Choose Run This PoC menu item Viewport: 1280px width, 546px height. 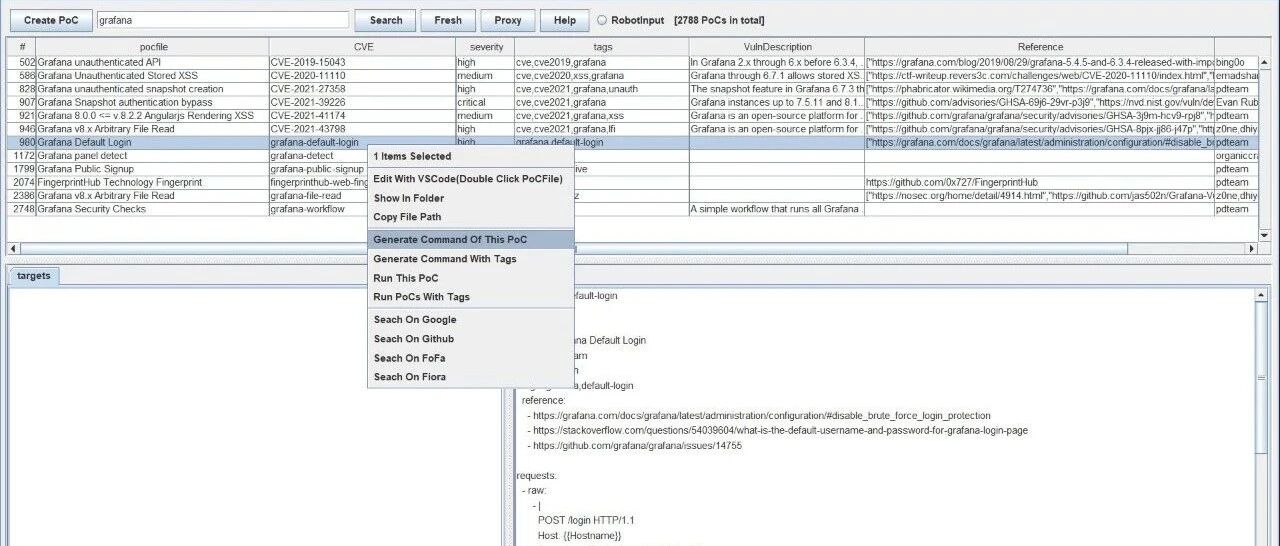tap(470, 278)
